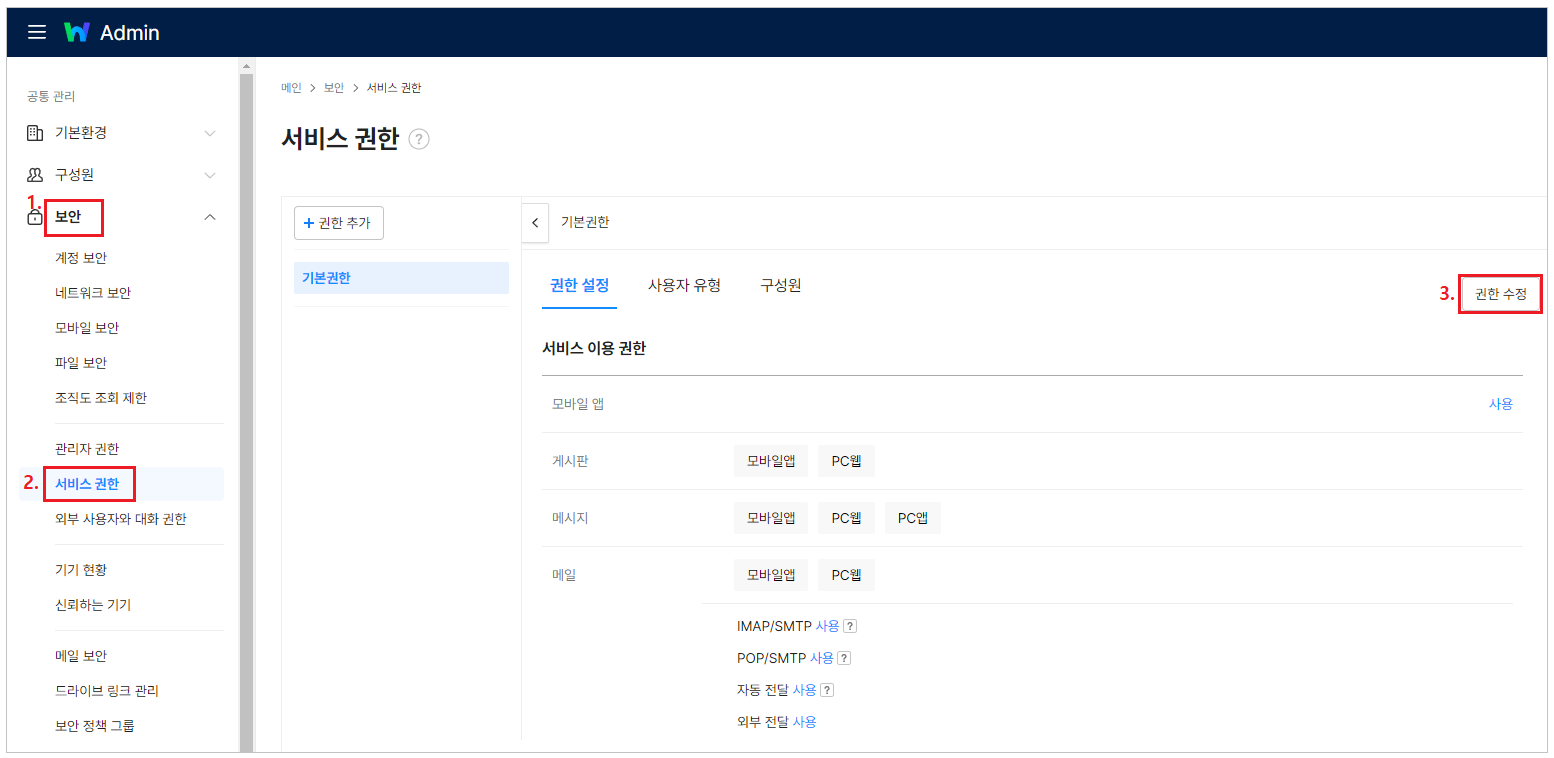Click the sidebar vertical scrollbar
The width and height of the screenshot is (1554, 758).
[246, 412]
